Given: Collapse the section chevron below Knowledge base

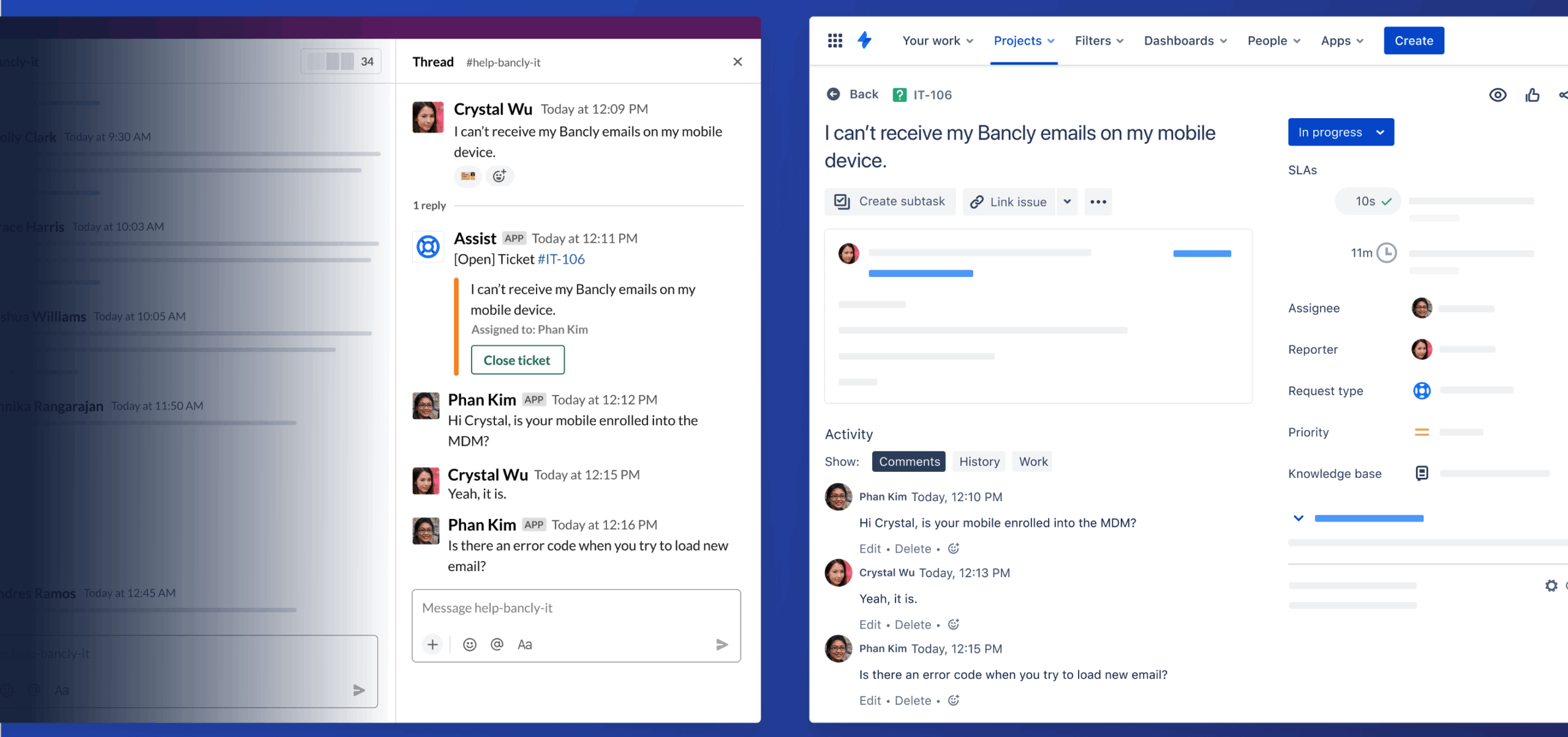Looking at the screenshot, I should (1298, 518).
